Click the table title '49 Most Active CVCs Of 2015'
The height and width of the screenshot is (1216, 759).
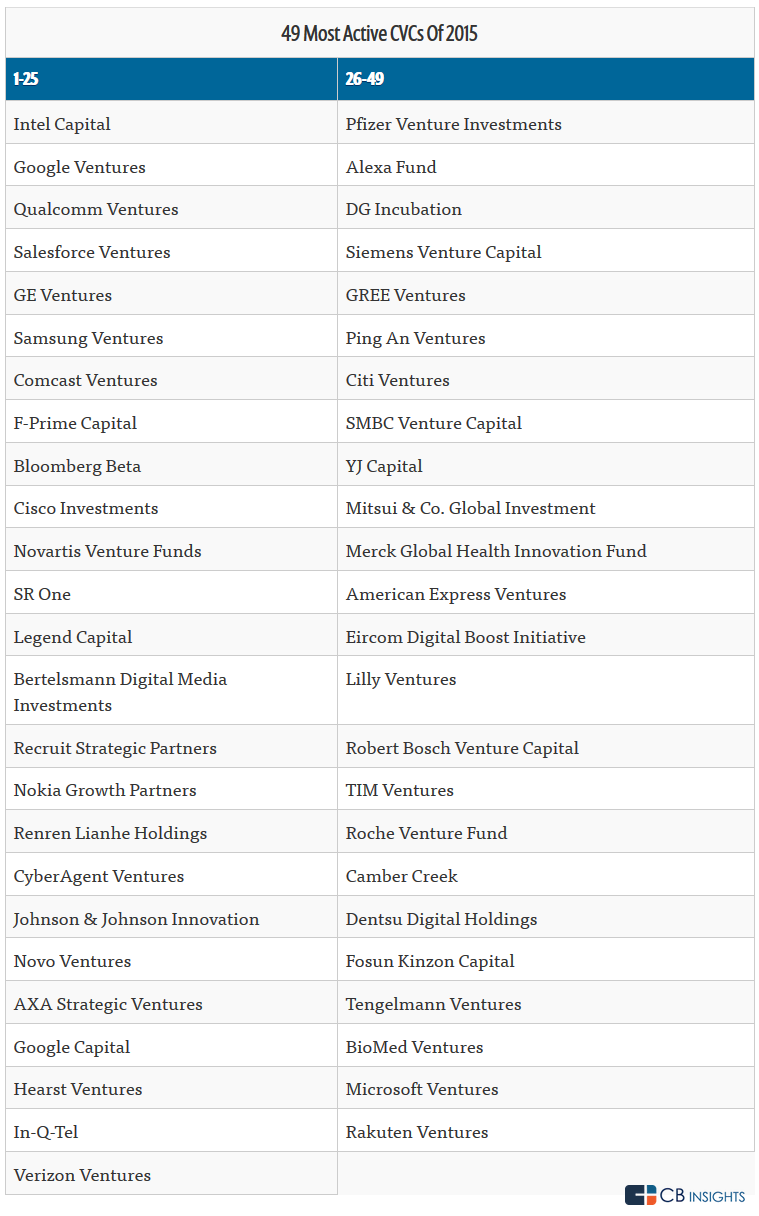379,34
